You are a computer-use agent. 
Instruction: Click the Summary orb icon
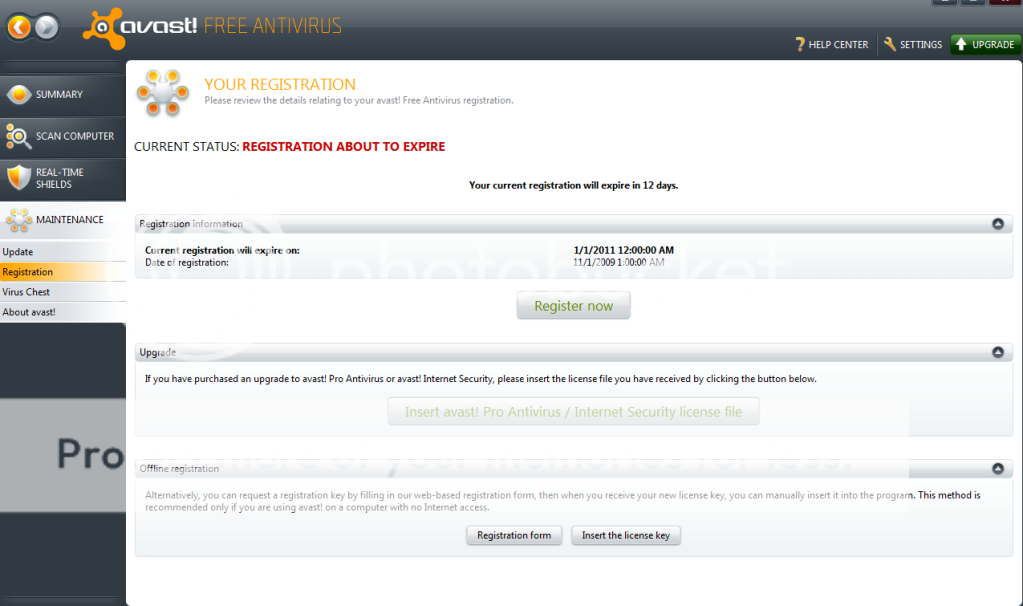19,95
